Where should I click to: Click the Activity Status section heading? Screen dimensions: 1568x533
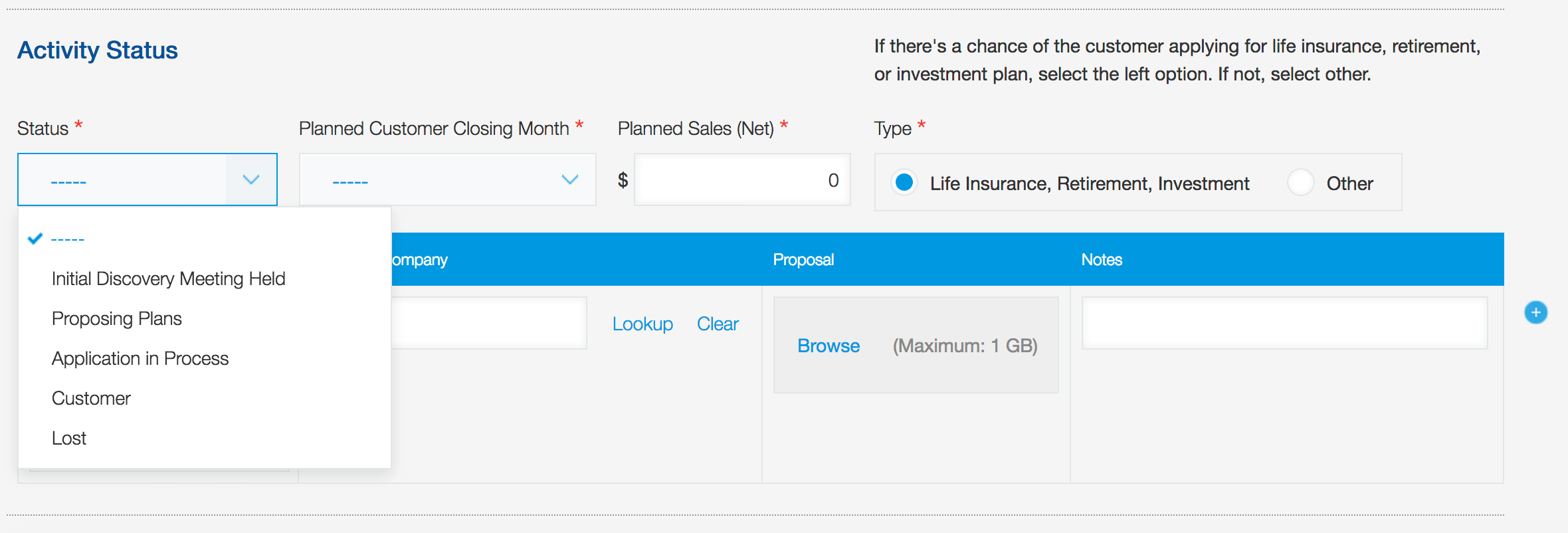tap(98, 50)
